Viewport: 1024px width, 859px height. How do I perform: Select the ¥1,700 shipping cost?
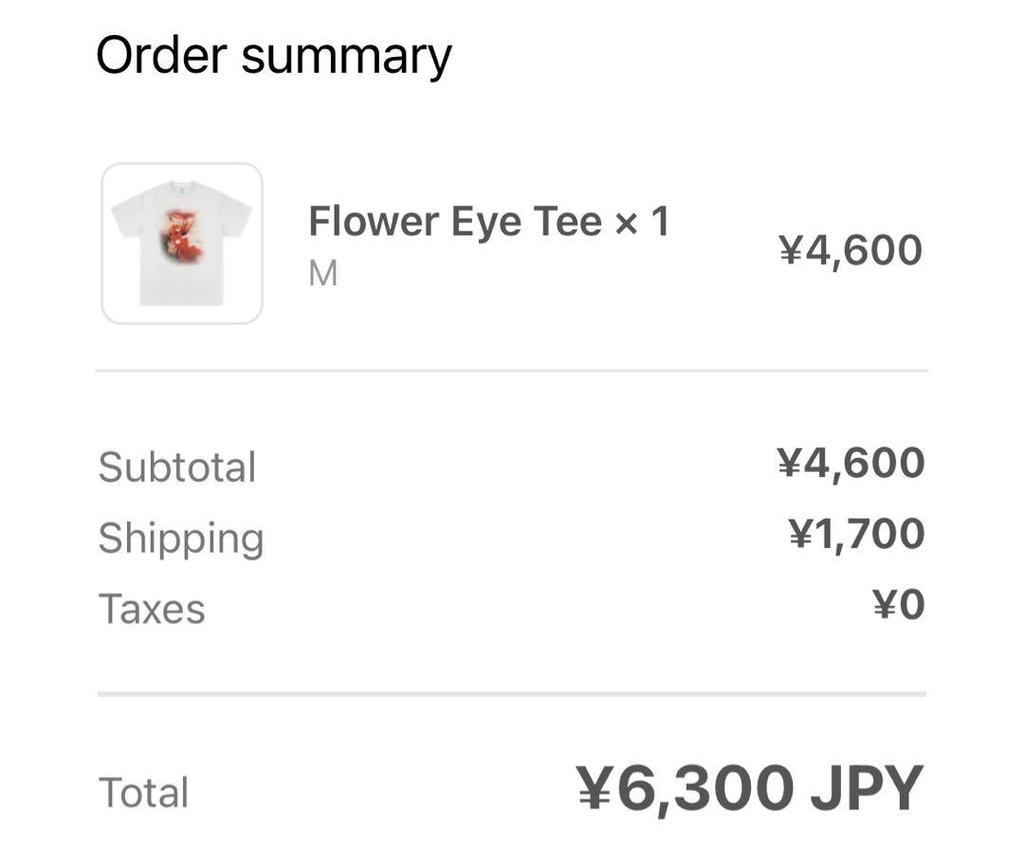point(856,534)
